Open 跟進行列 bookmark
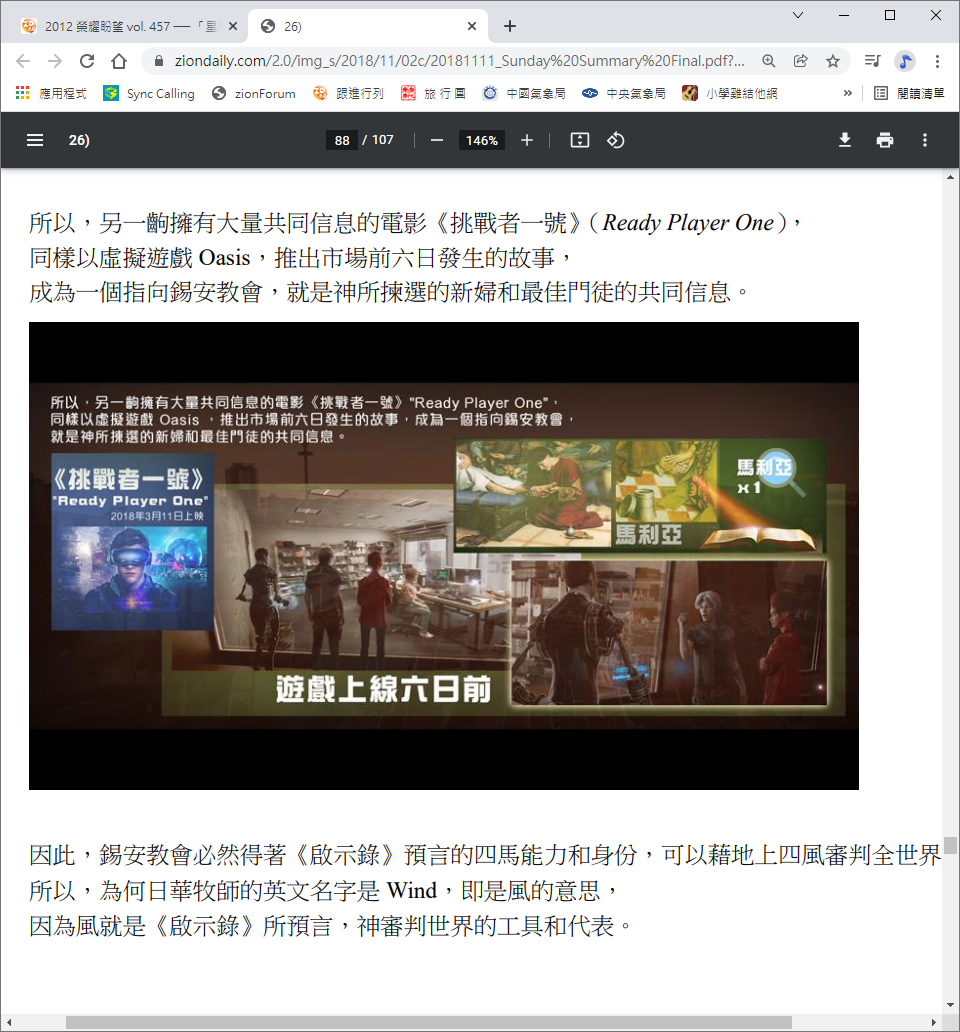Image resolution: width=960 pixels, height=1032 pixels. [348, 93]
